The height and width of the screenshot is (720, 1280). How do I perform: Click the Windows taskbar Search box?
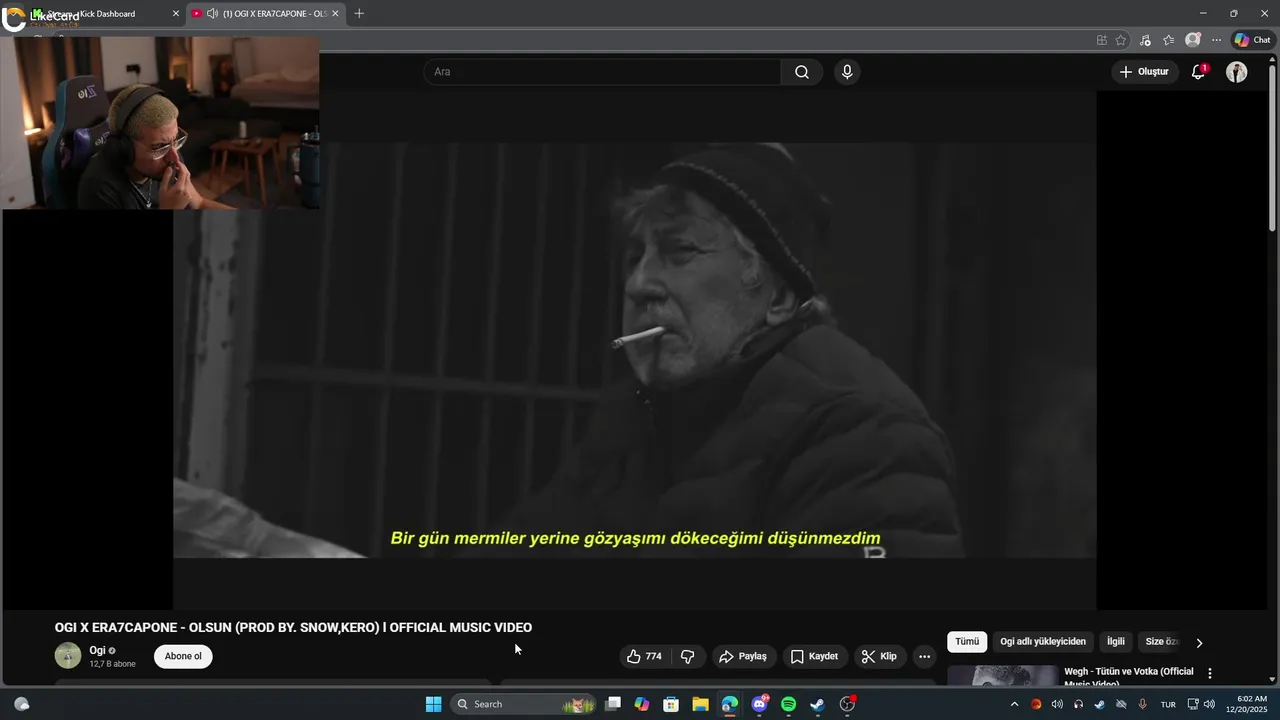pos(521,704)
